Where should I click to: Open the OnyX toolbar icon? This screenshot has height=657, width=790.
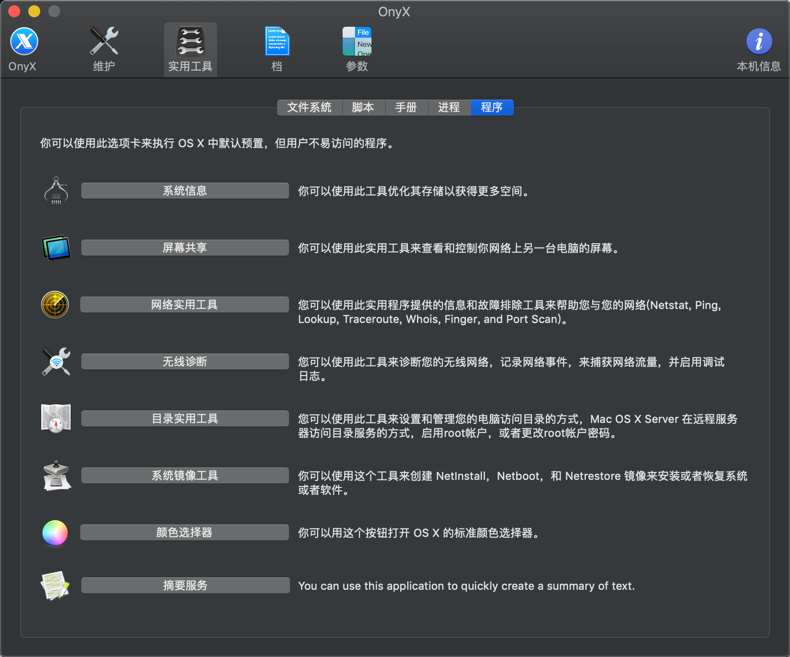23,49
